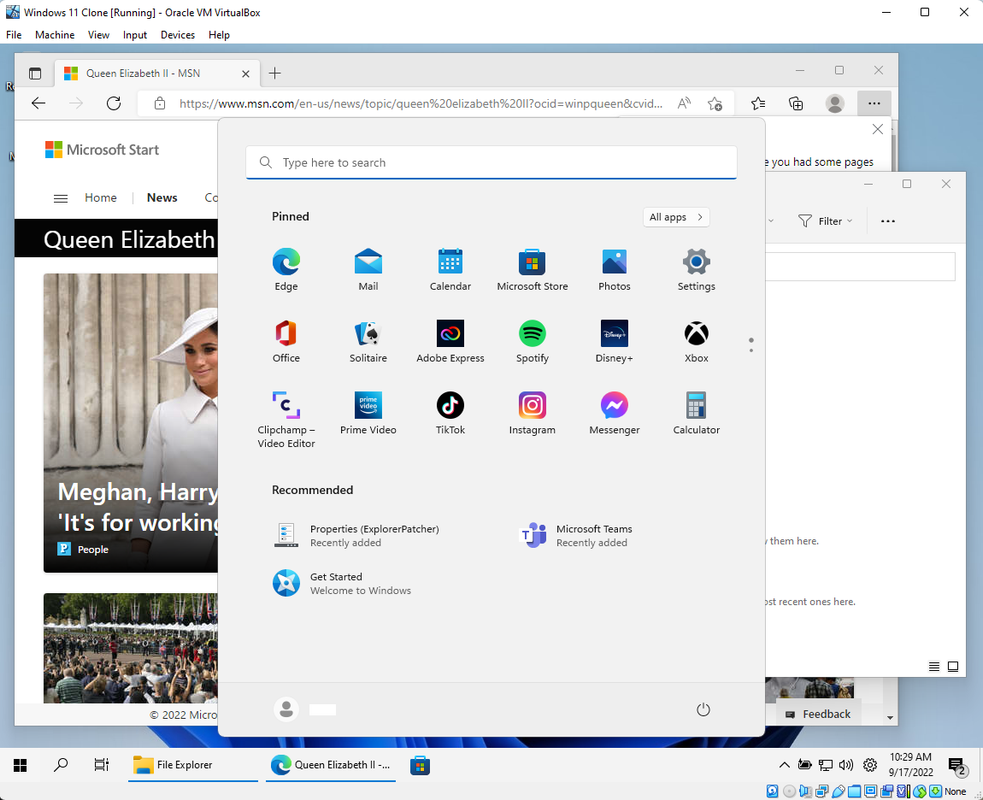Open the Prime Video app
Image resolution: width=983 pixels, height=800 pixels.
(368, 414)
